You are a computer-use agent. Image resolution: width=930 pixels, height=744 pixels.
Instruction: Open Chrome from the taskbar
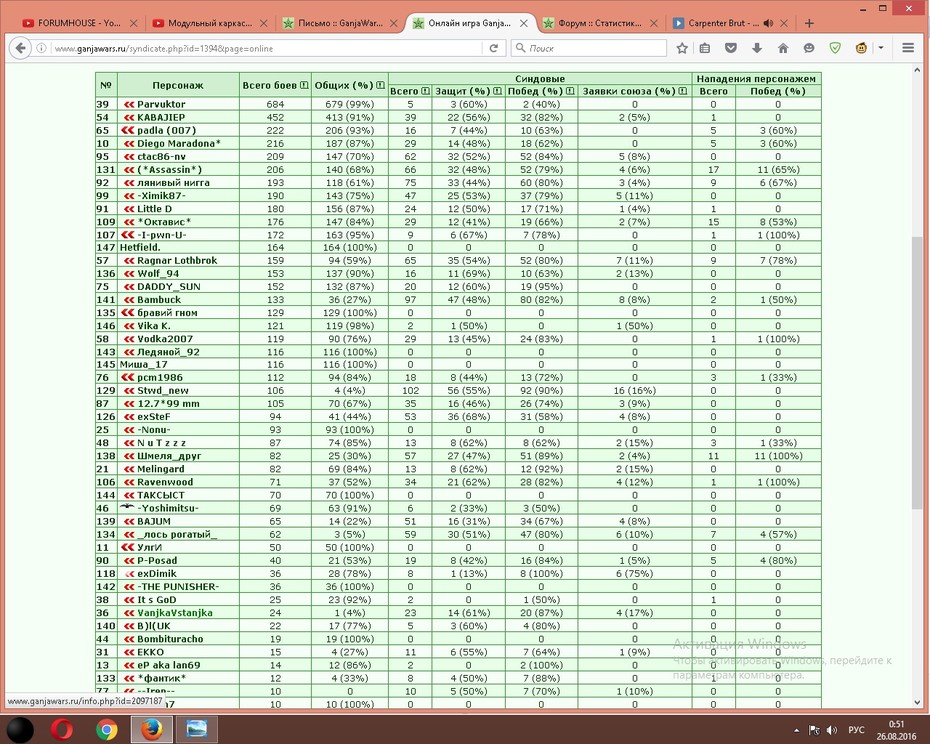(x=107, y=729)
